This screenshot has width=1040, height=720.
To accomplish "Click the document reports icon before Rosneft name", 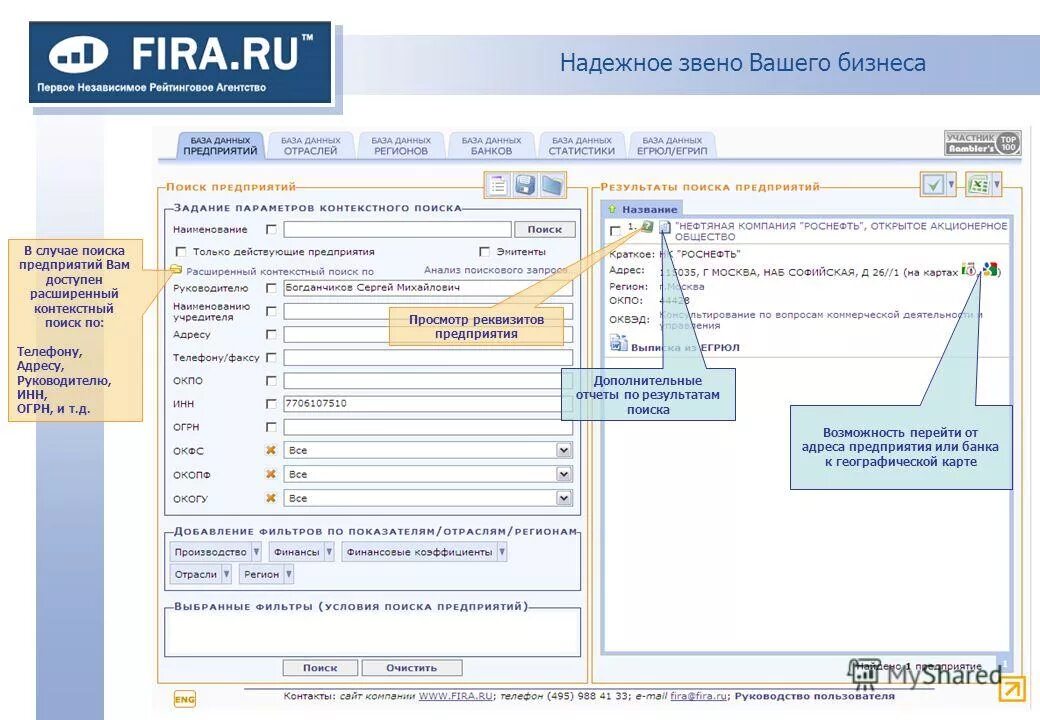I will [665, 228].
